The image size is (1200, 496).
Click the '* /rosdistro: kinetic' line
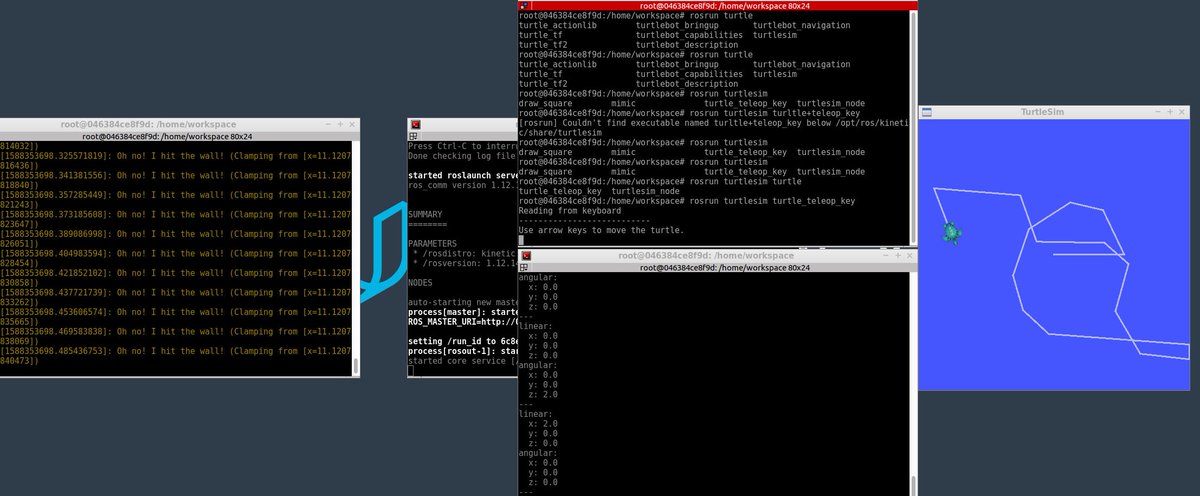pyautogui.click(x=465, y=253)
